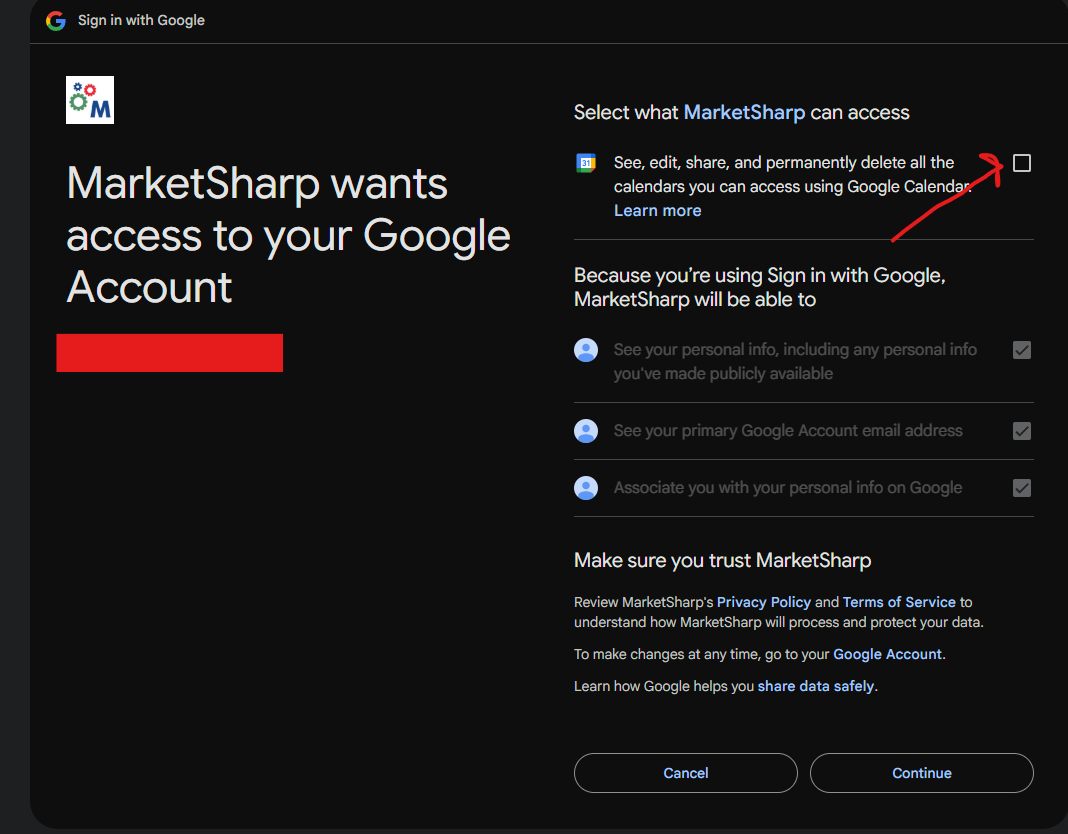Click 'MarketSharp wants access to your Google Account' heading
The height and width of the screenshot is (834, 1068).
[288, 235]
